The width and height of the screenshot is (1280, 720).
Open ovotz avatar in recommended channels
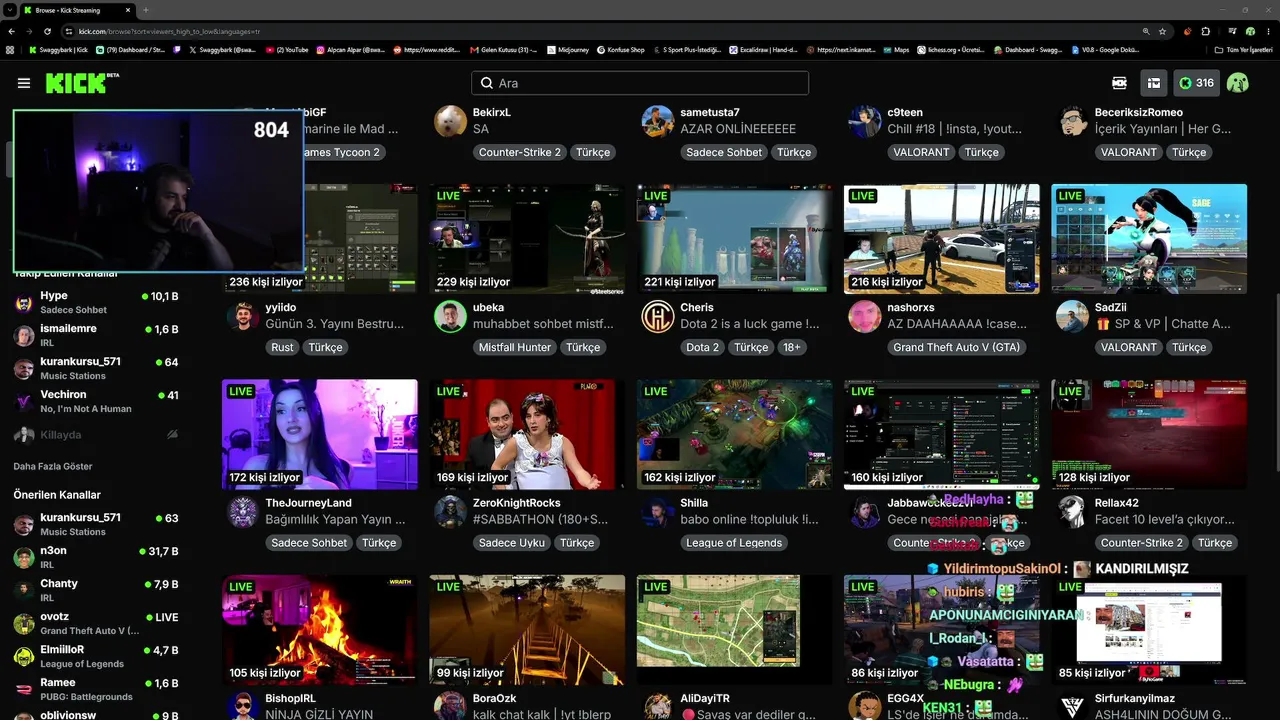(24, 624)
